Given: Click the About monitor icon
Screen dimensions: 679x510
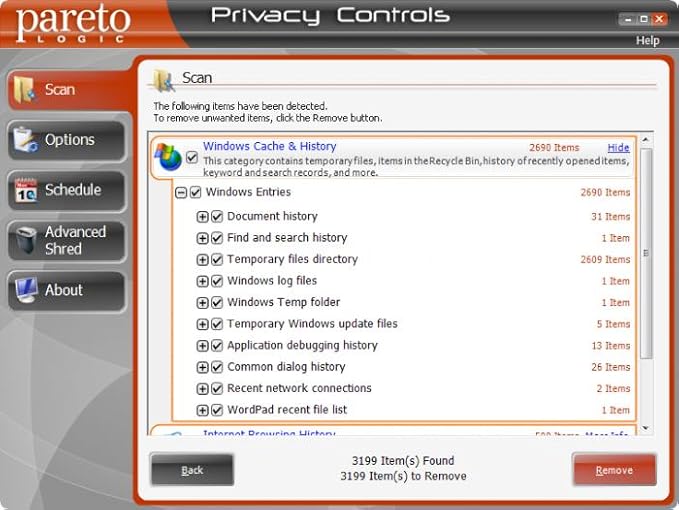Looking at the screenshot, I should 25,291.
